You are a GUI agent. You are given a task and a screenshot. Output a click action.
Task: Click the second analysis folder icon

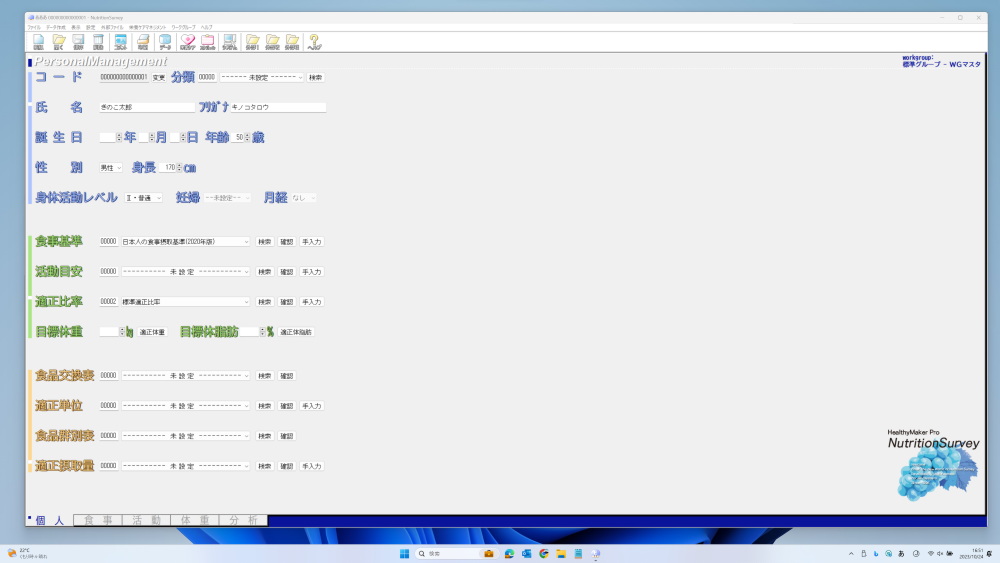point(272,42)
